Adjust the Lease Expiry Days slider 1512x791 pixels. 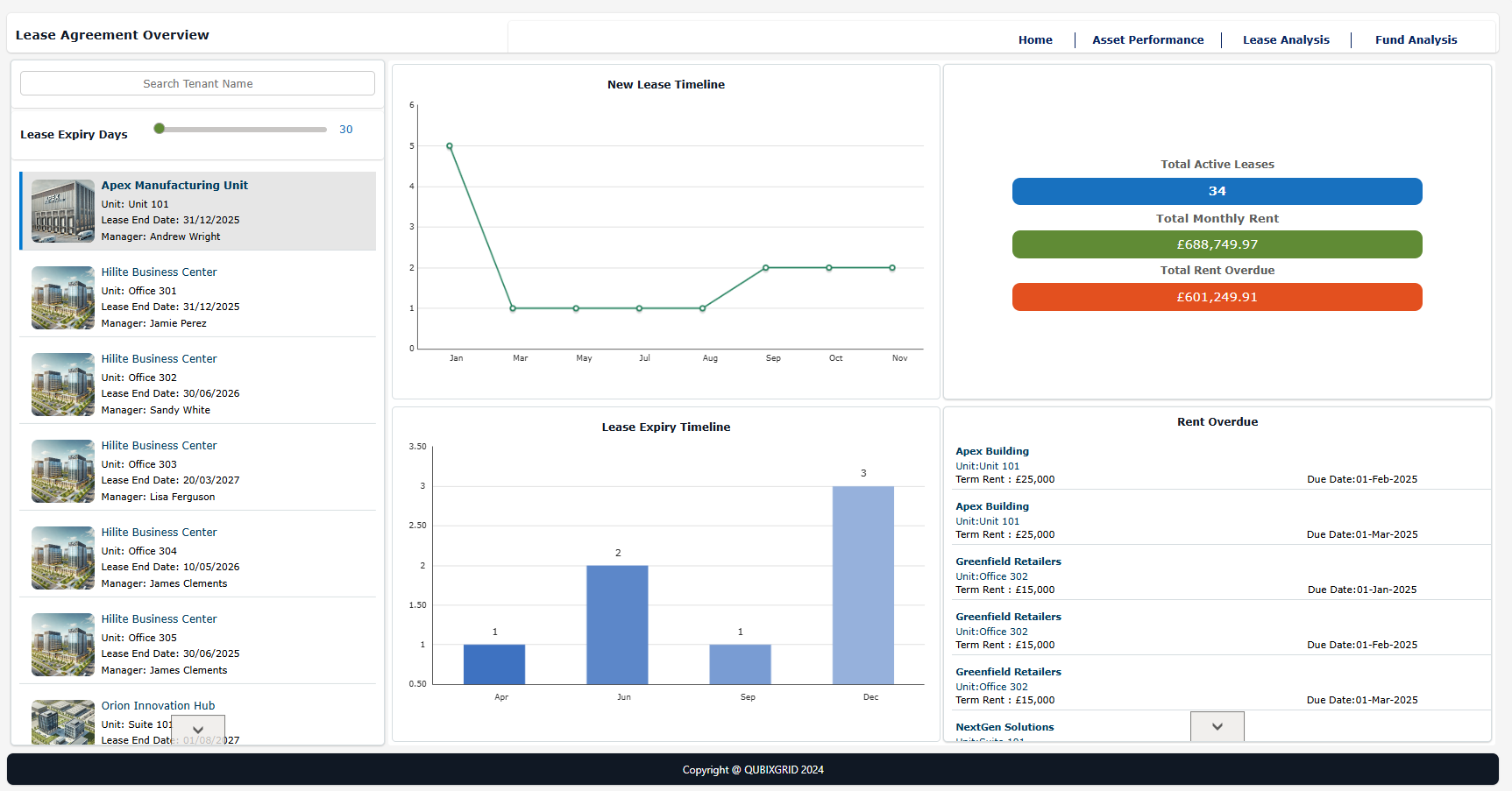159,129
